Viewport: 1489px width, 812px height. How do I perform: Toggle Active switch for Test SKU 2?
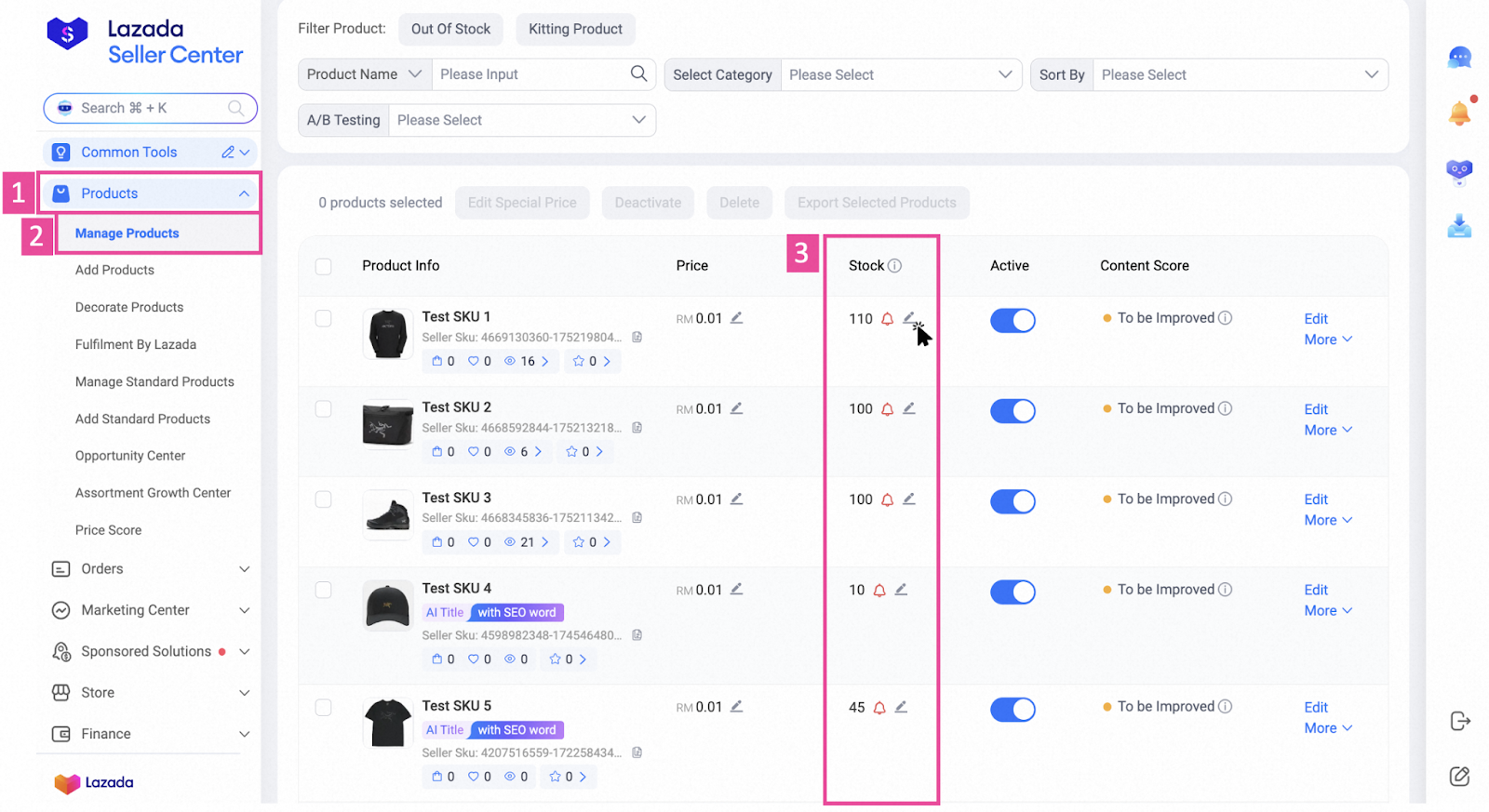tap(1013, 411)
